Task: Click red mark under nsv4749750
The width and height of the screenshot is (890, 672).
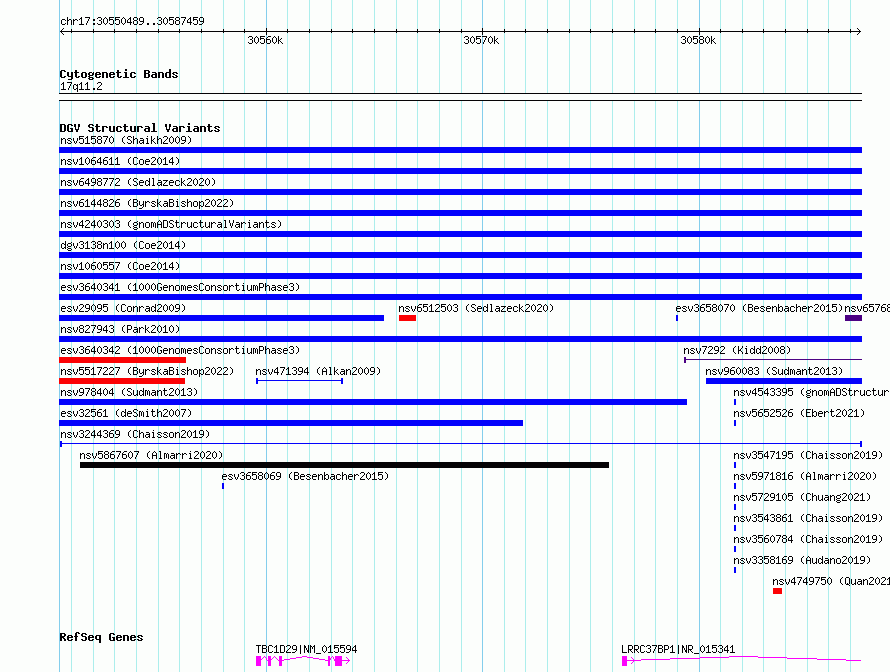Action: click(778, 591)
